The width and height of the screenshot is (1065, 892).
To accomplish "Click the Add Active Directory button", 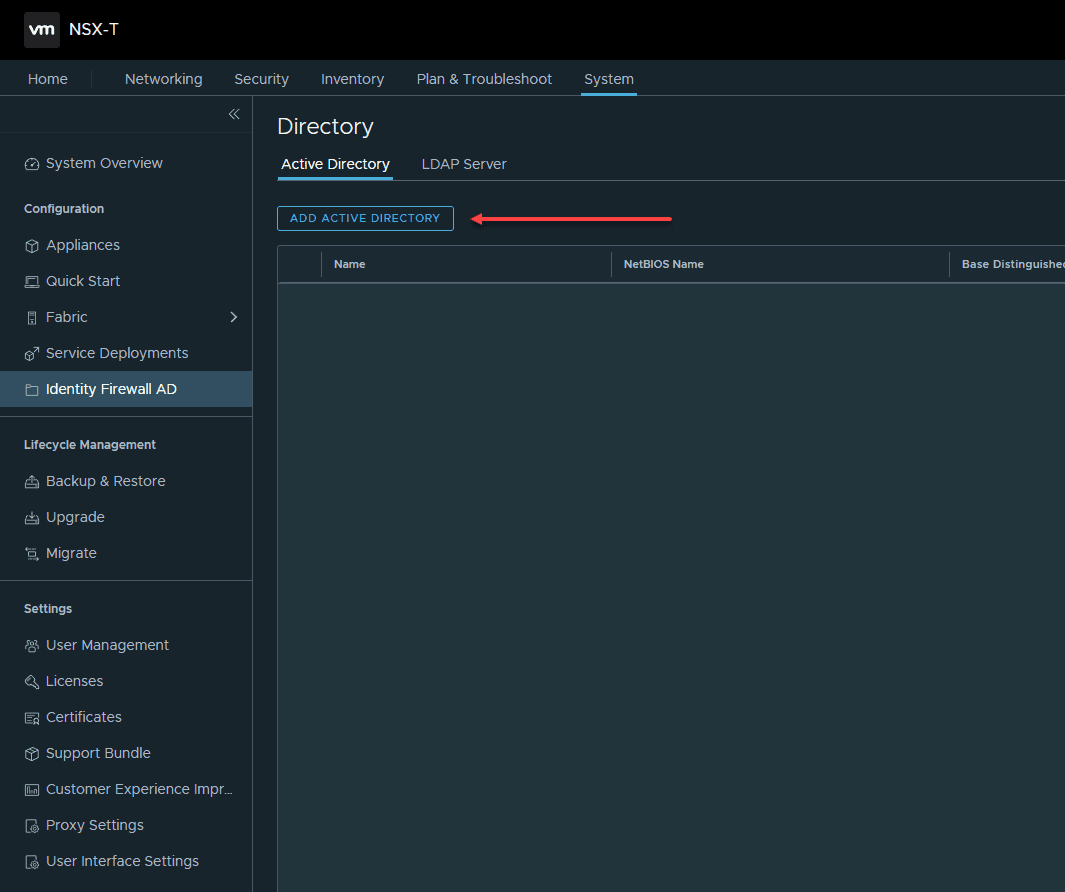I will point(365,218).
